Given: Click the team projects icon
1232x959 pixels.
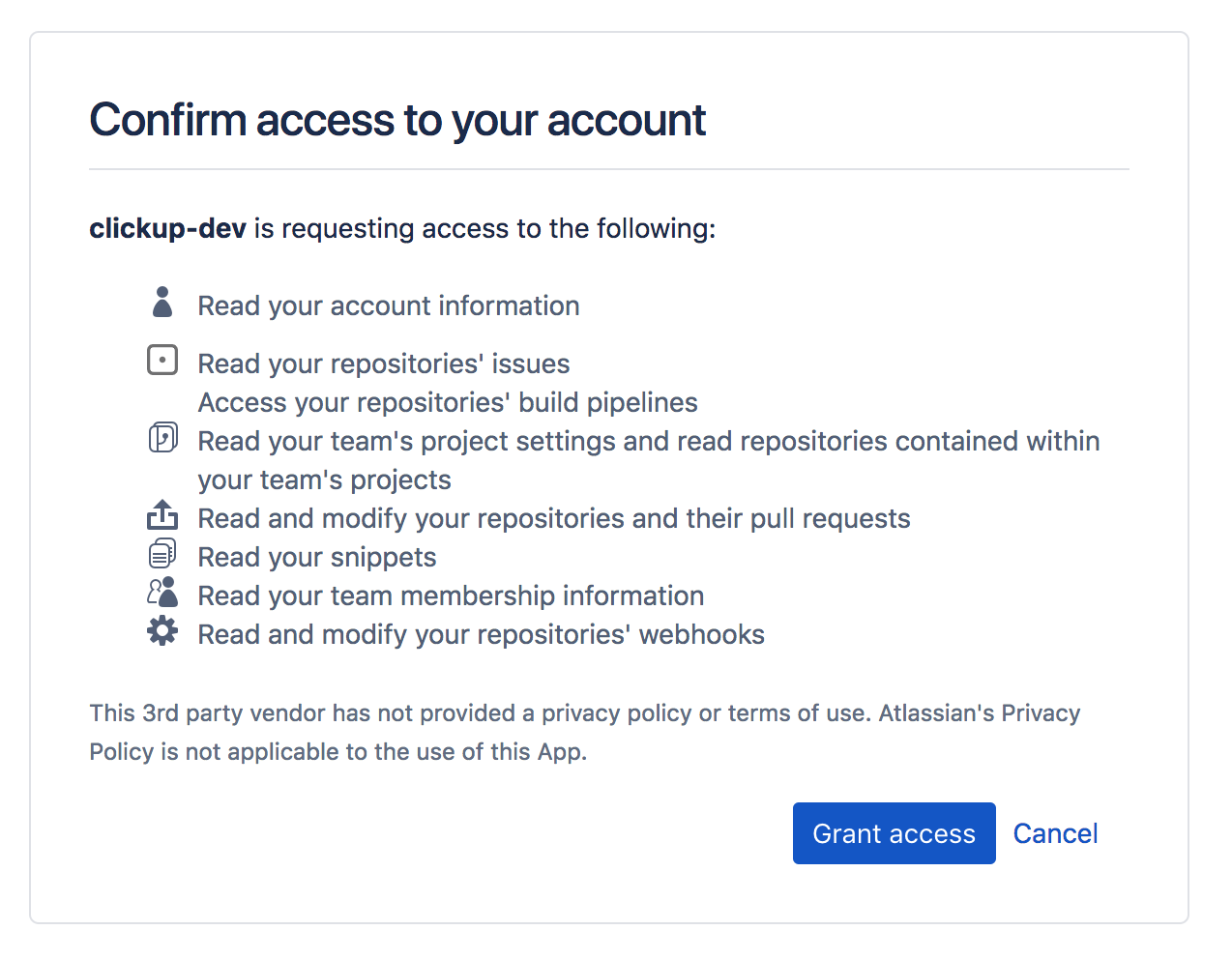Looking at the screenshot, I should (162, 438).
